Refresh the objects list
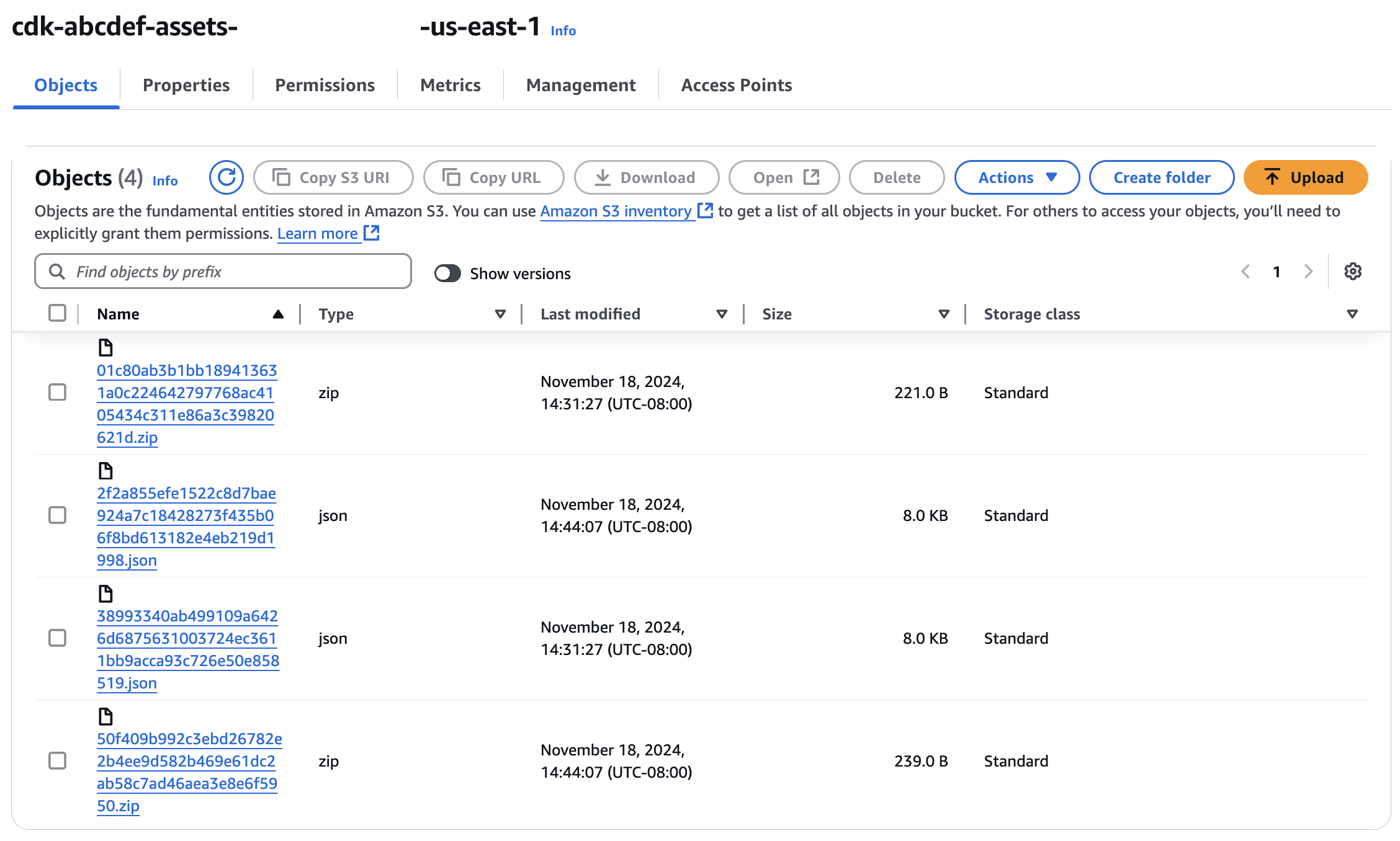This screenshot has height=841, width=1400. tap(226, 177)
